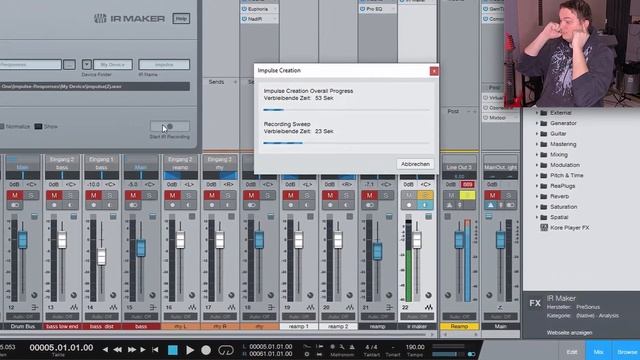Expand the Generator folder
640x360 pixels.
(x=537, y=123)
